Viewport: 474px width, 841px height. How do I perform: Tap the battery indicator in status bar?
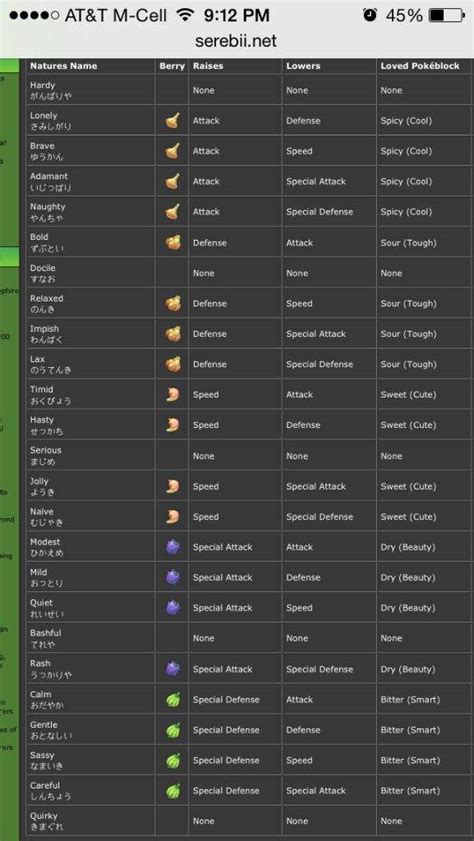coord(447,15)
